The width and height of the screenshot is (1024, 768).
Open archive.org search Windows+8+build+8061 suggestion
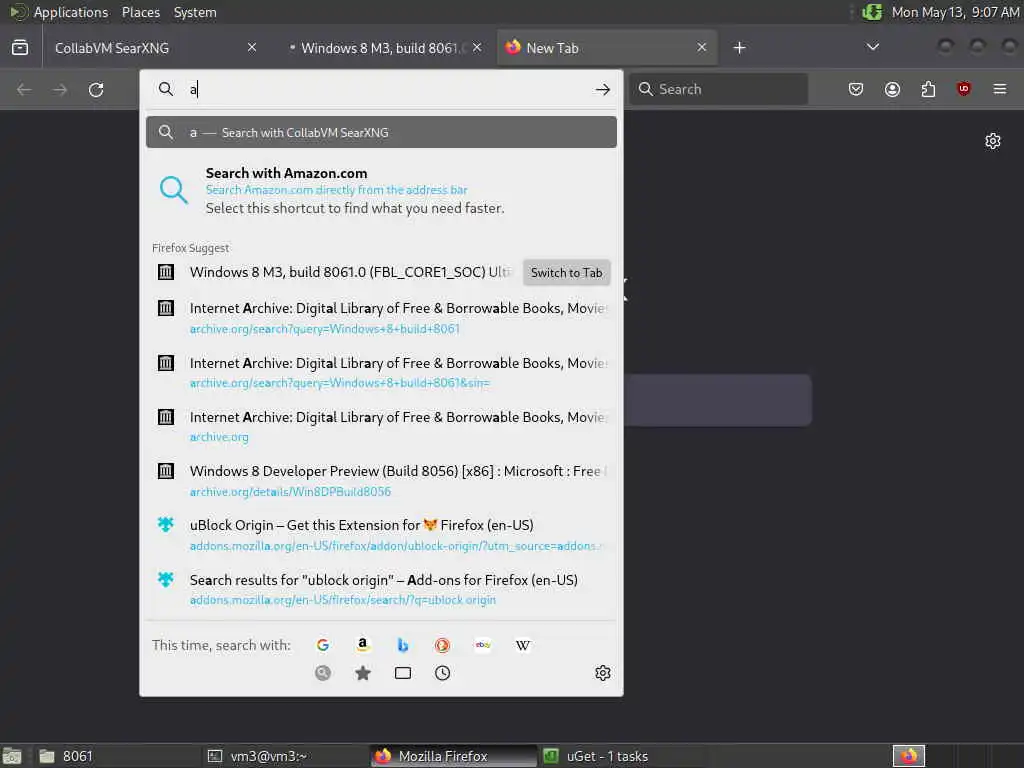coord(381,318)
